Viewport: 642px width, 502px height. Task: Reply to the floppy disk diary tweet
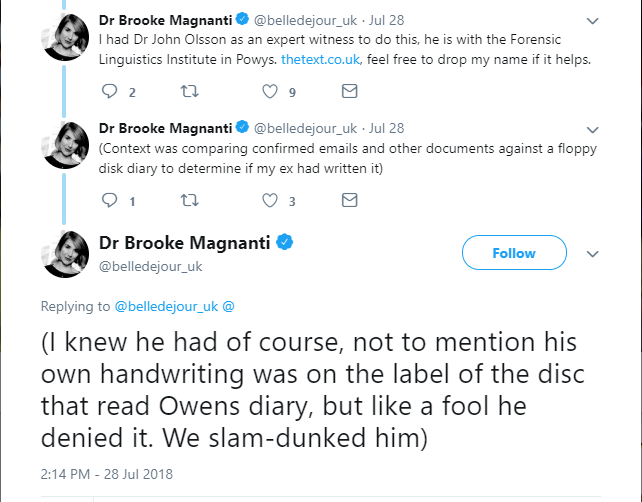(111, 200)
